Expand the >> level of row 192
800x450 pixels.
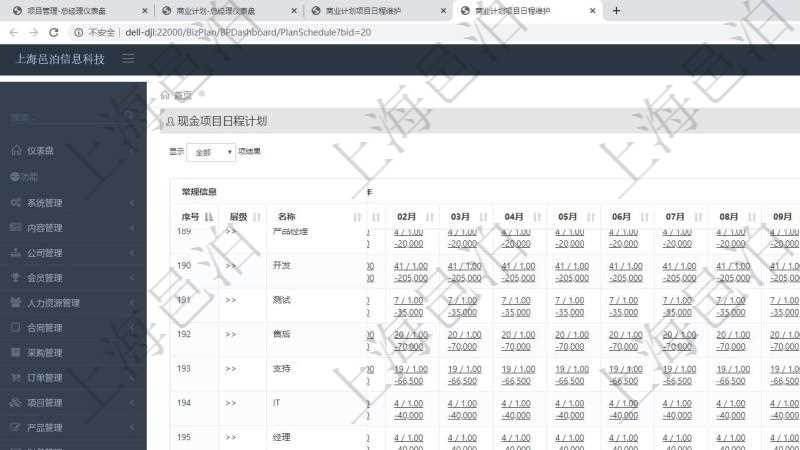pos(231,335)
